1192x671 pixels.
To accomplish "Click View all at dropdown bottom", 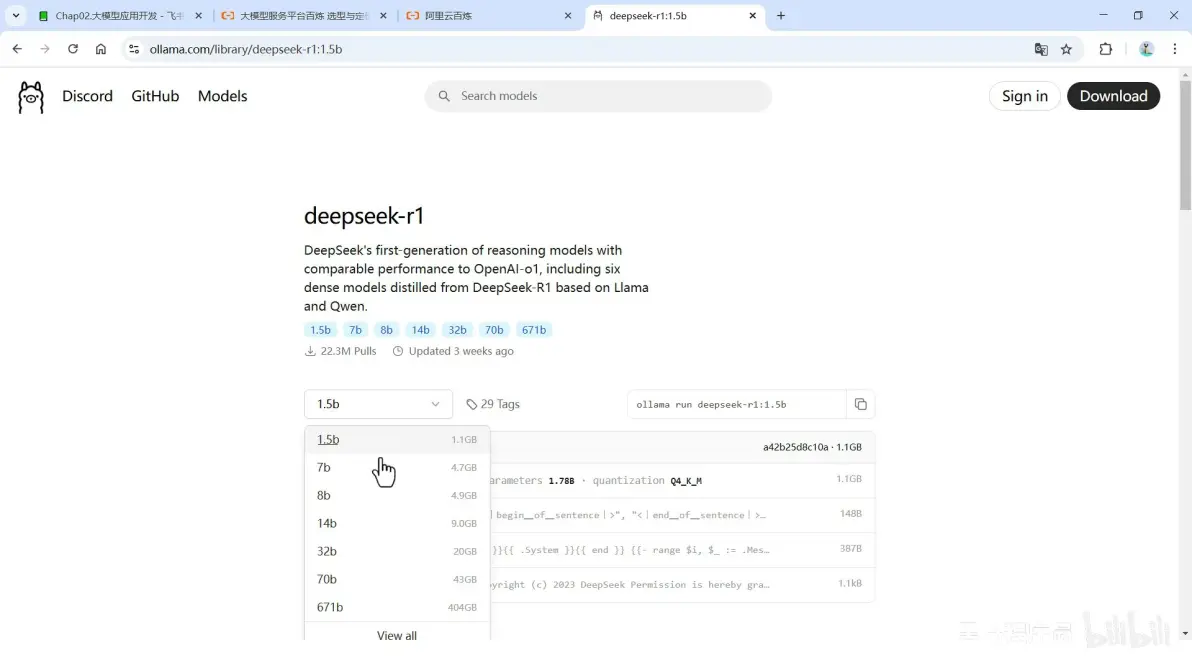I will tap(396, 635).
